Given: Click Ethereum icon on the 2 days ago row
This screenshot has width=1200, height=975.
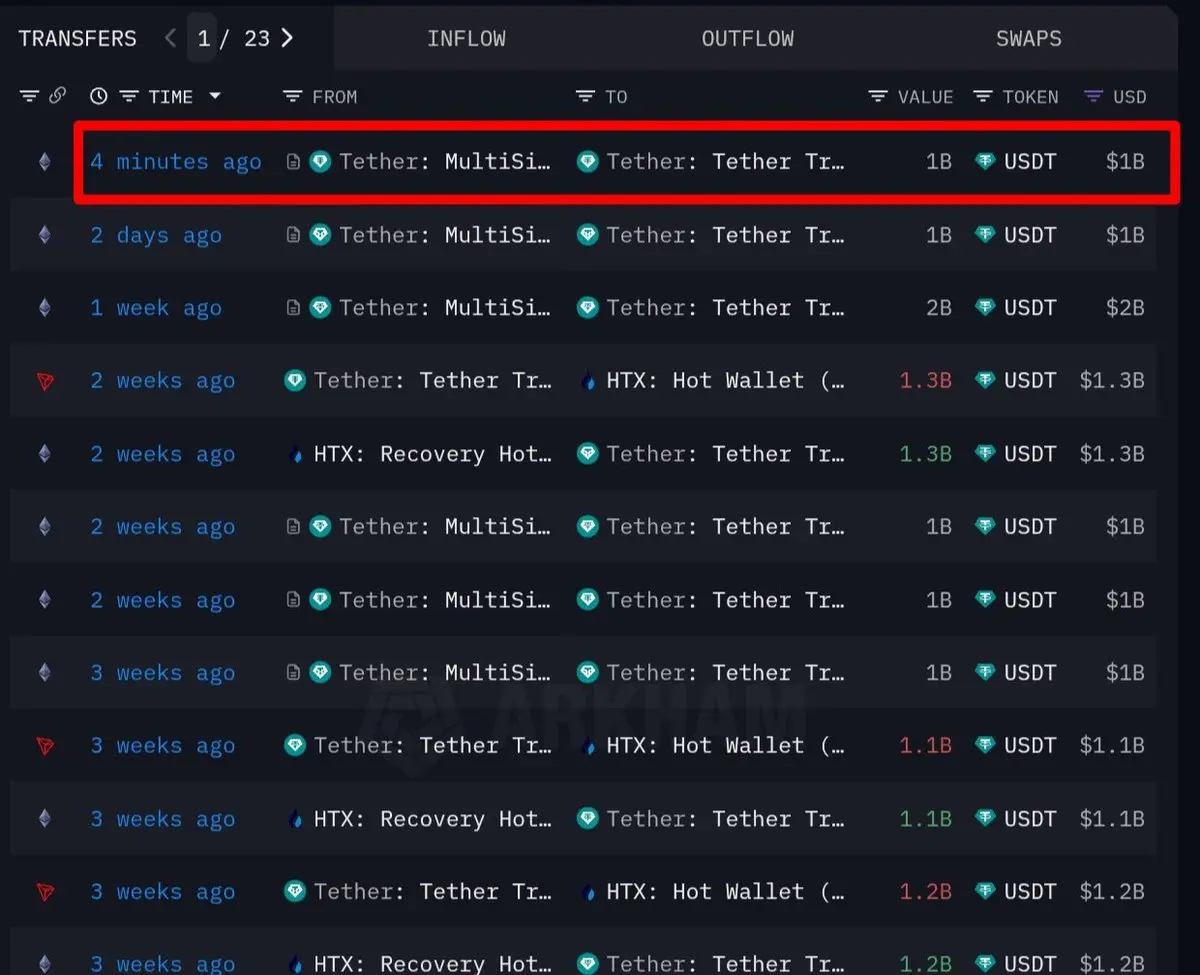Looking at the screenshot, I should [44, 235].
